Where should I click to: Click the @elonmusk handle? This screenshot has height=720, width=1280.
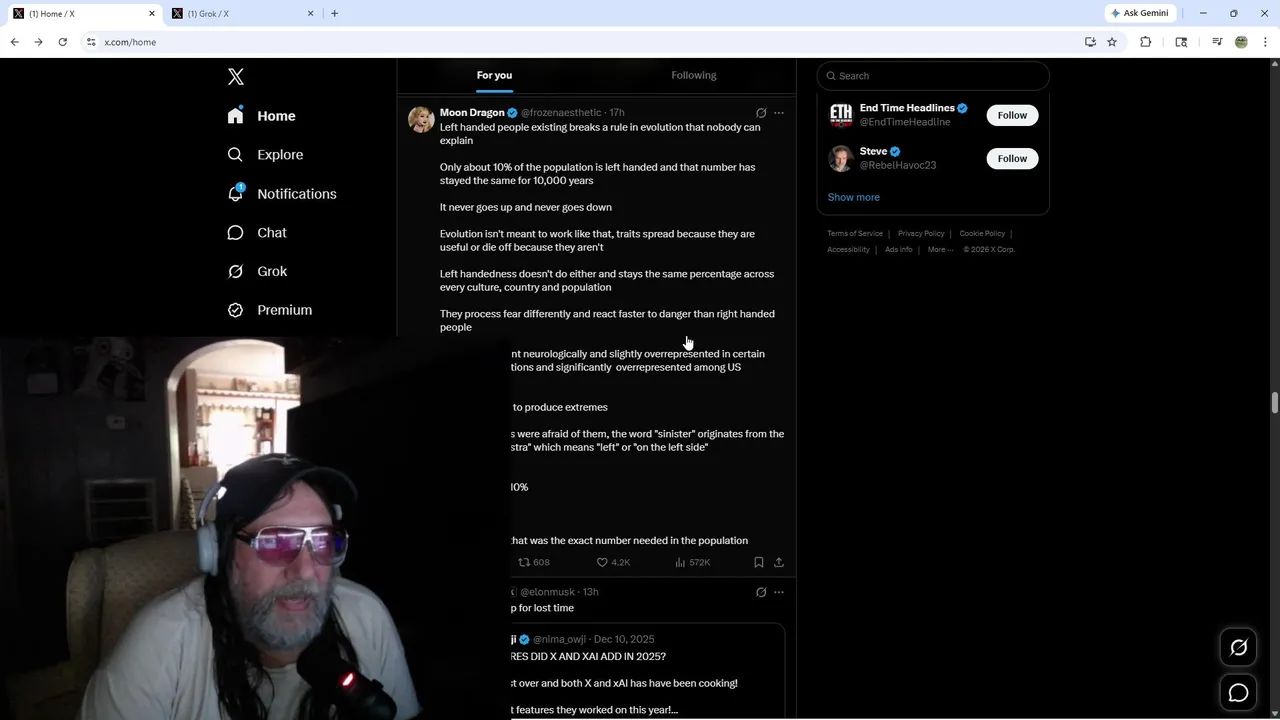(x=547, y=592)
